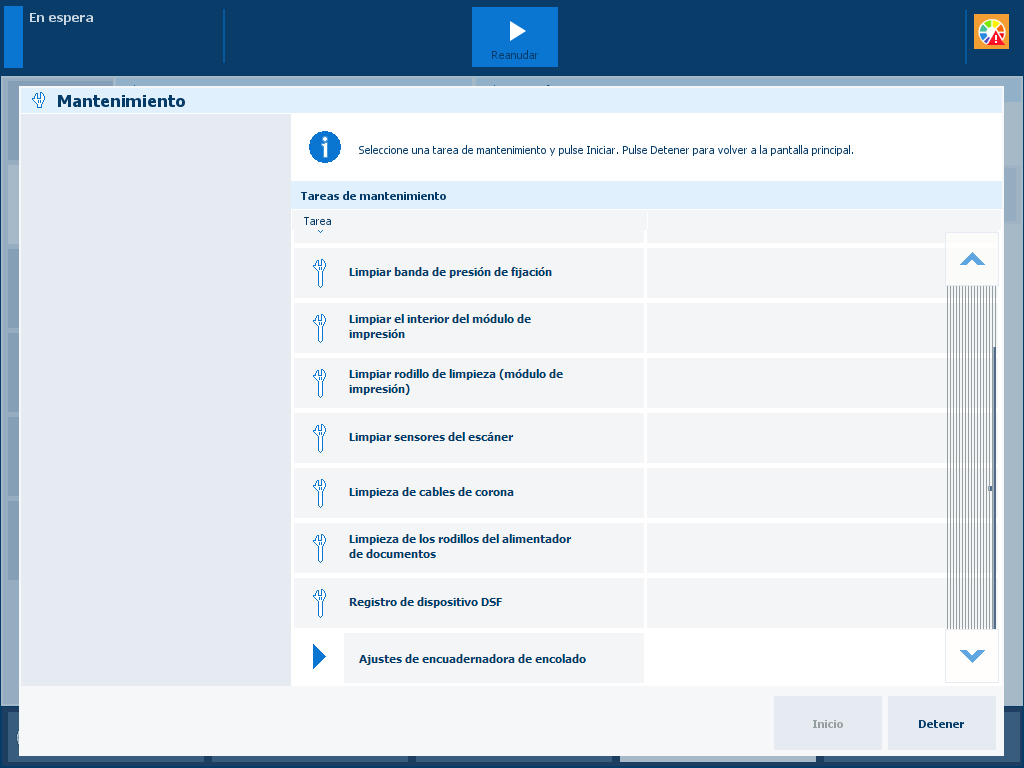The image size is (1024, 768).
Task: Click the Detener button
Action: tap(941, 723)
